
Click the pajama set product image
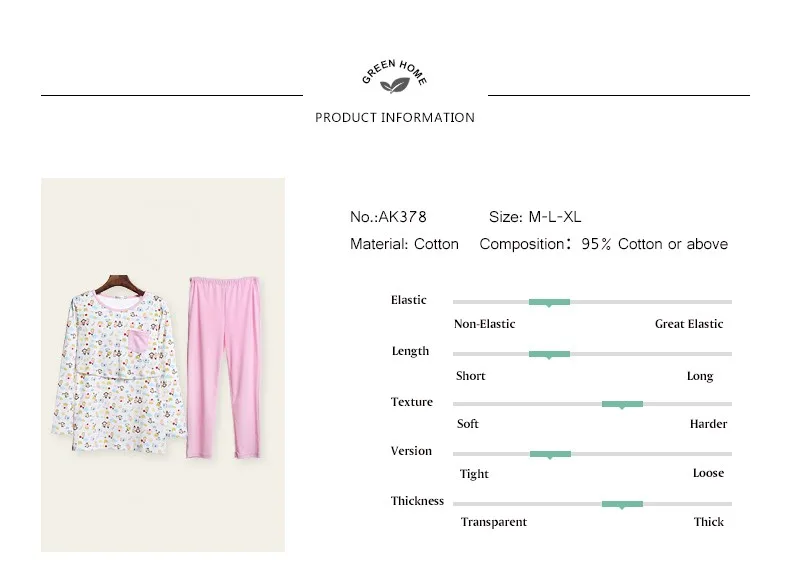tap(163, 364)
